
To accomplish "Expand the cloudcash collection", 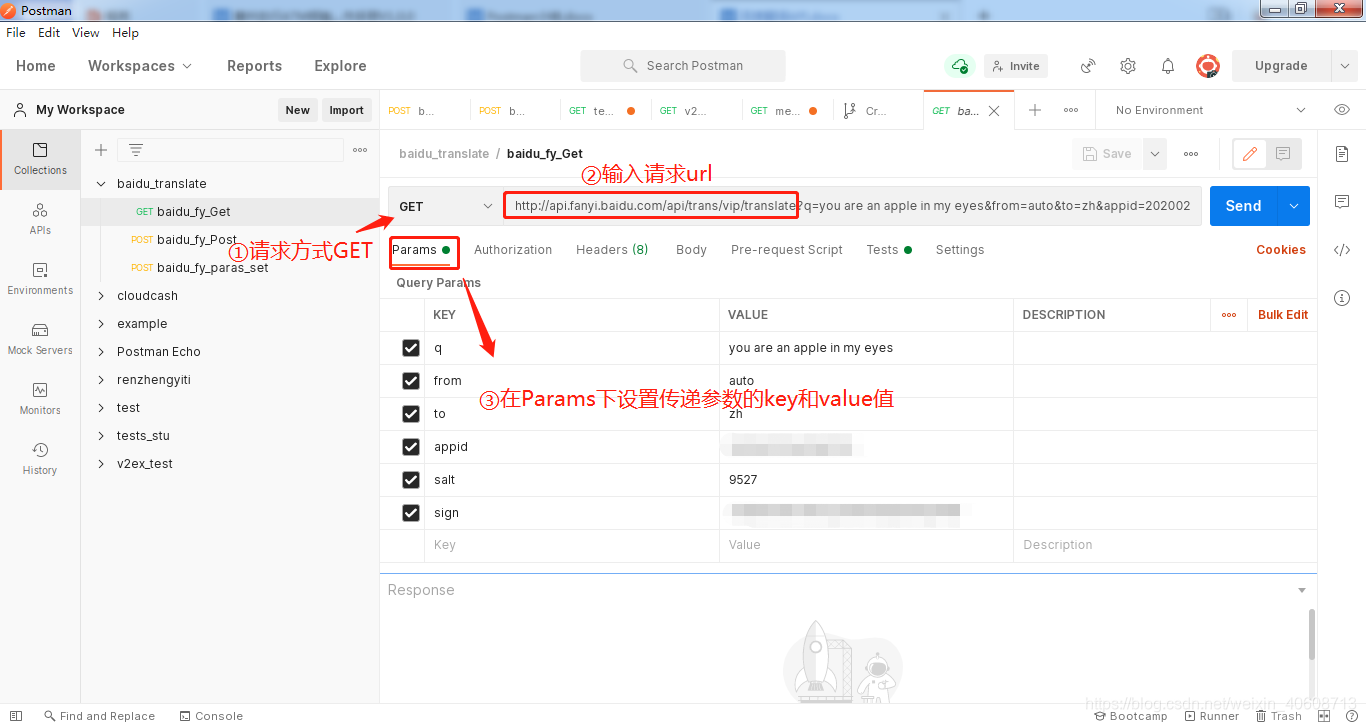I will [x=101, y=296].
